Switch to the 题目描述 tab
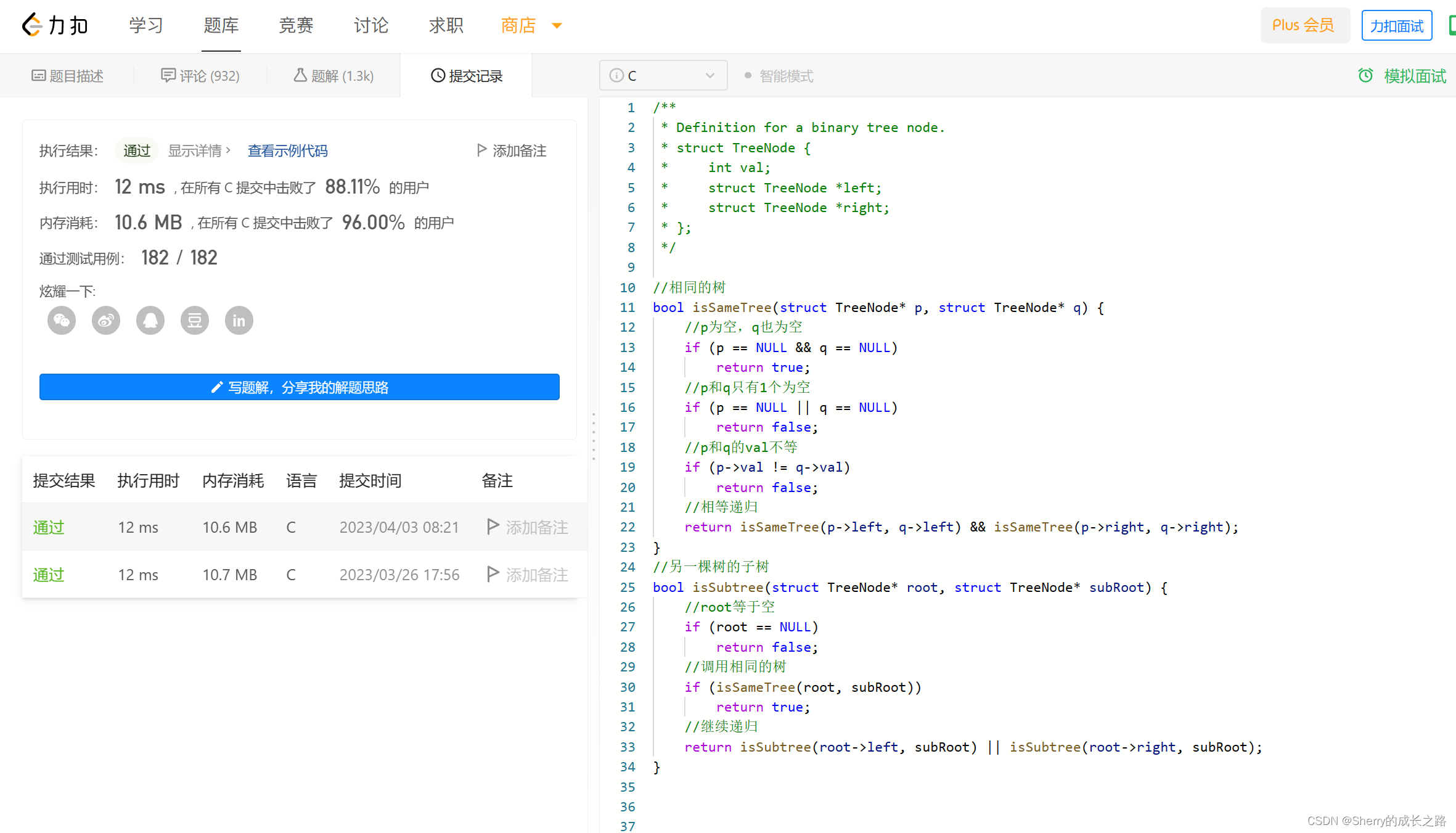1456x833 pixels. 68,76
